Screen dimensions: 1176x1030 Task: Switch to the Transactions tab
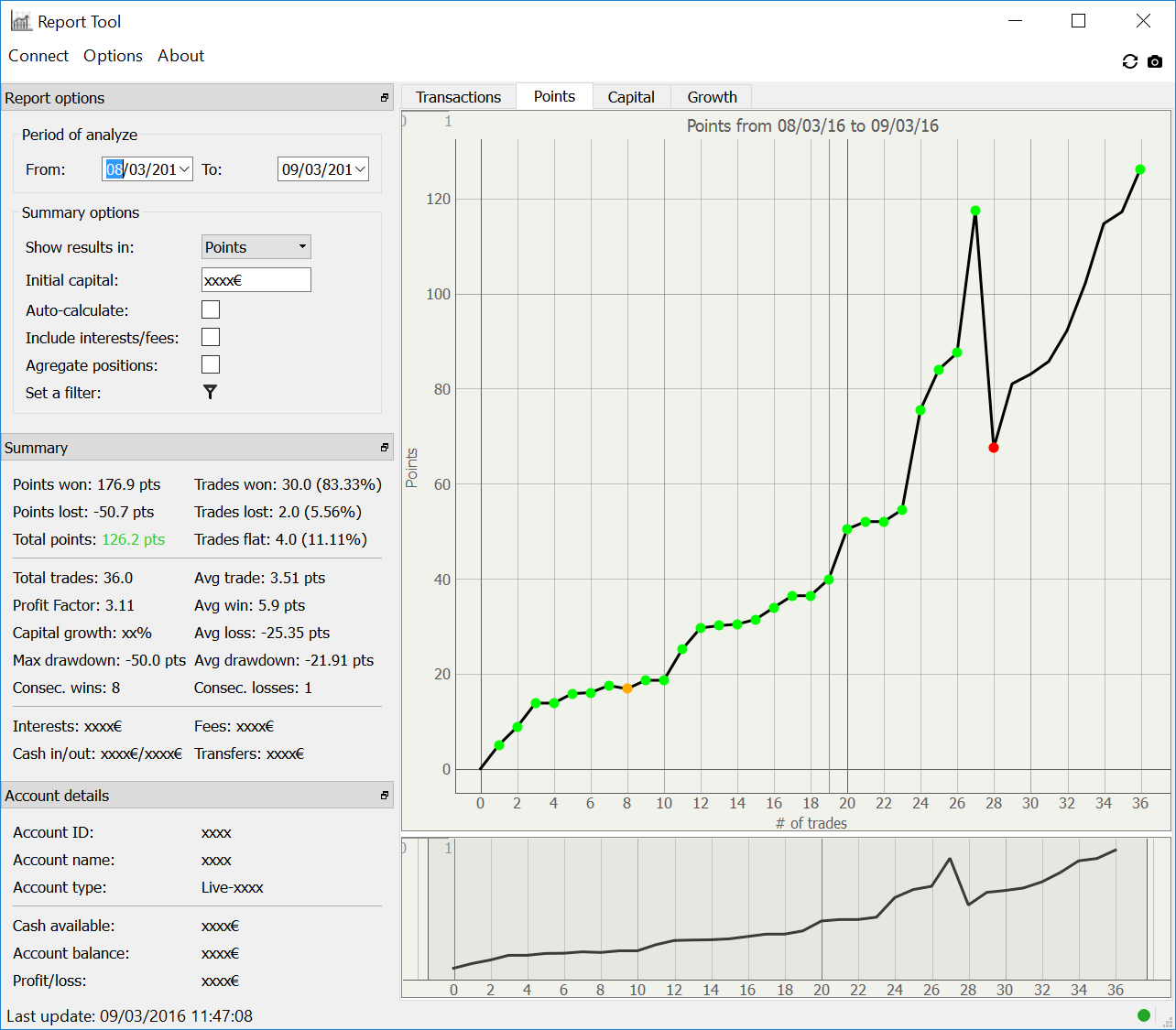[x=458, y=97]
